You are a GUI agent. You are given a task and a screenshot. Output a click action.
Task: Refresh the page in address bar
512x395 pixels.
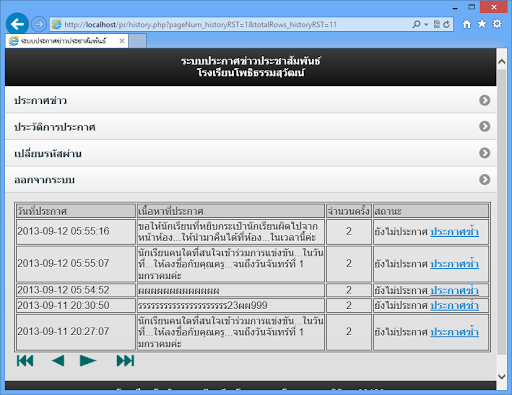[x=447, y=24]
